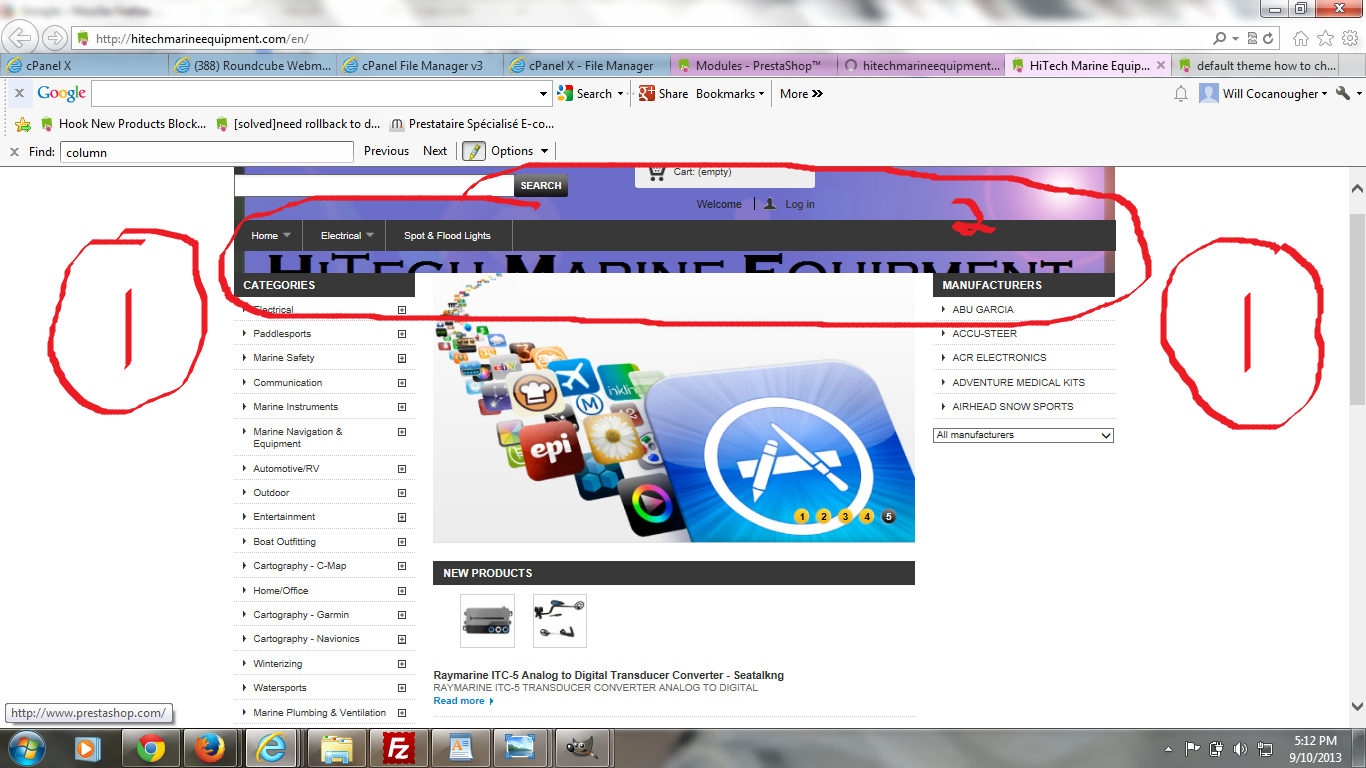Click Read more under Raymarine ITC-5
This screenshot has width=1366, height=768.
pyautogui.click(x=463, y=701)
